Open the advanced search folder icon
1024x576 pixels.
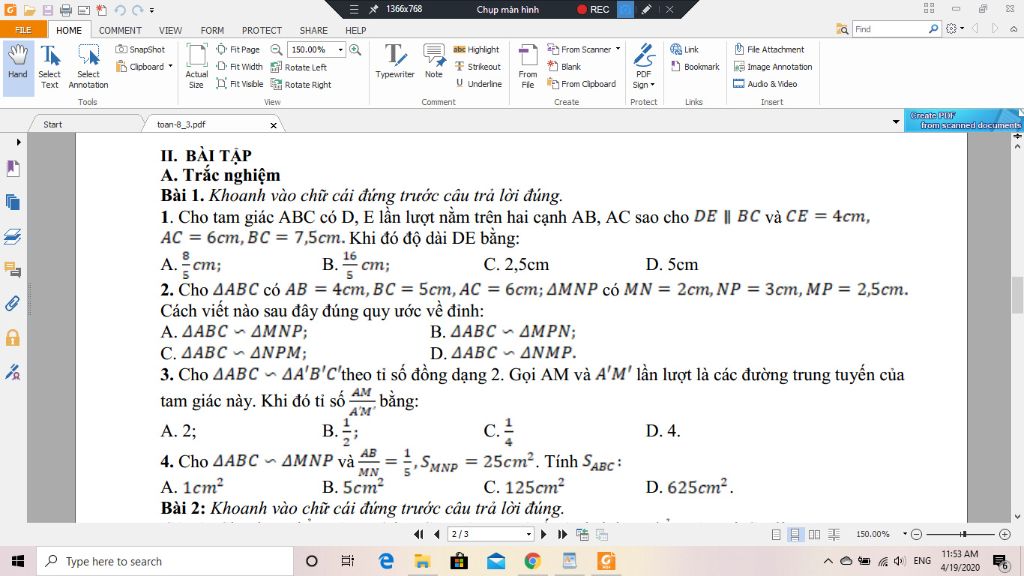point(842,29)
